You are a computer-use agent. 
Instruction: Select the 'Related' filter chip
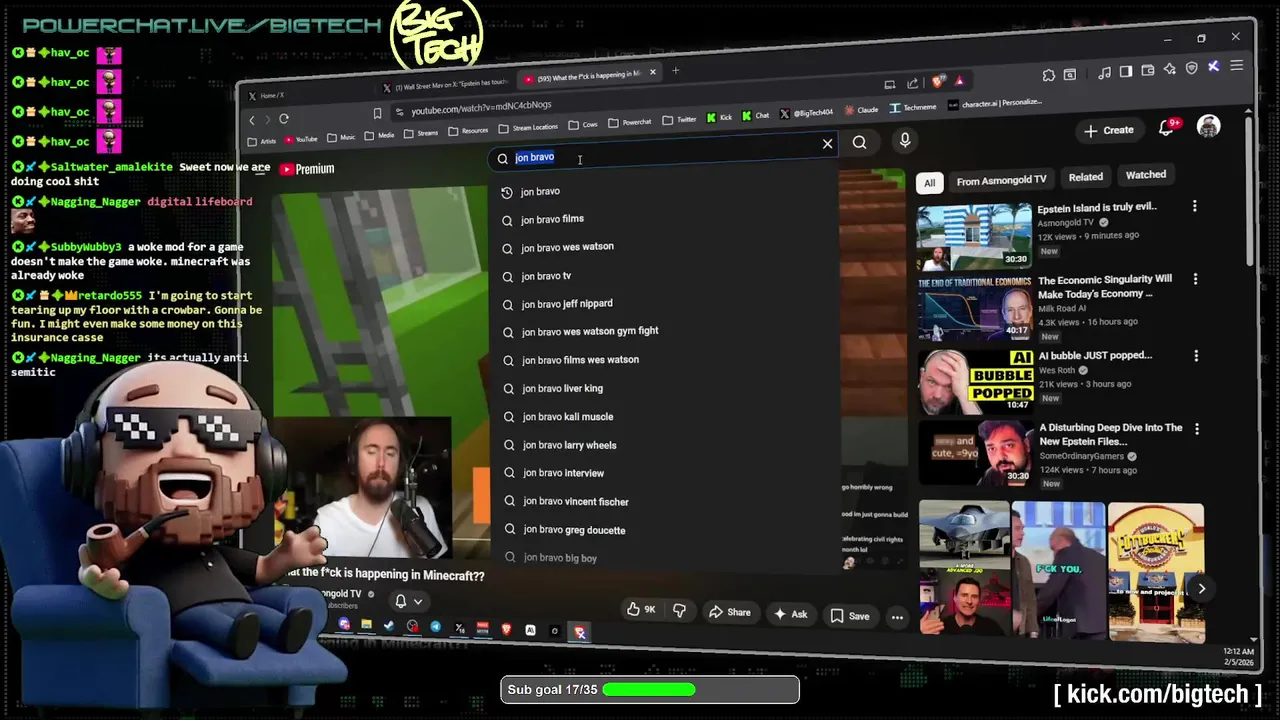pyautogui.click(x=1085, y=177)
